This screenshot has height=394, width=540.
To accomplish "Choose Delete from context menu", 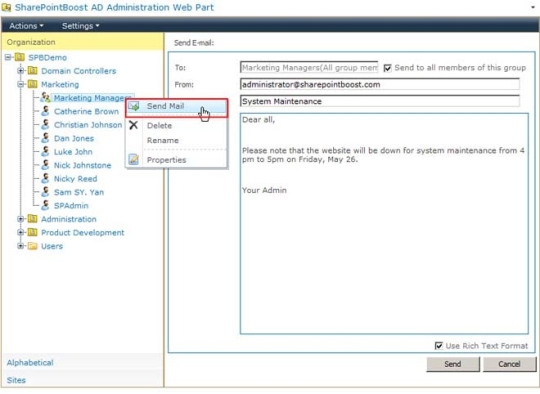I will pos(176,125).
